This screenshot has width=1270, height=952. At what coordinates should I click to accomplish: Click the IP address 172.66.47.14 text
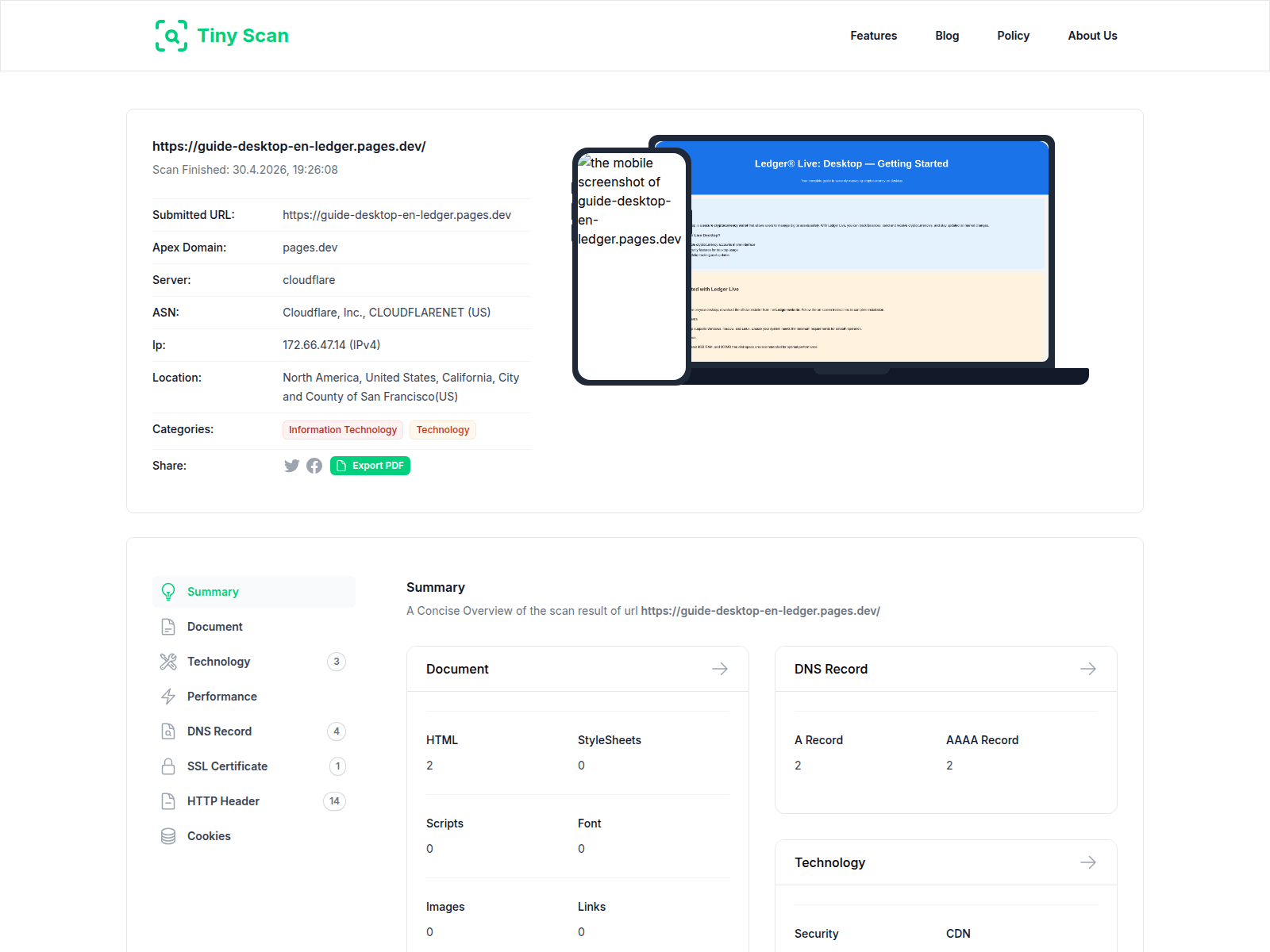(332, 345)
